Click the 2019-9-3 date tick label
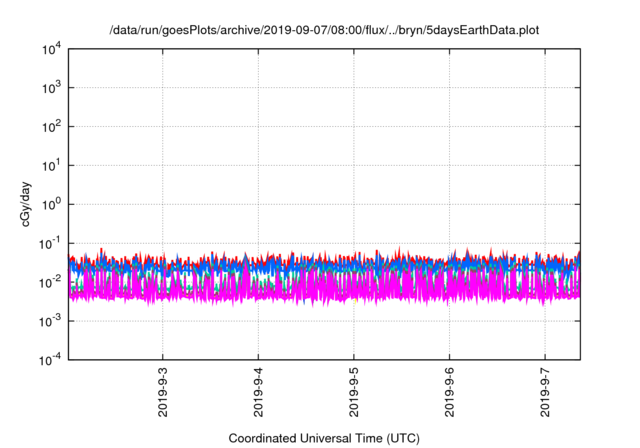640x448 pixels. click(162, 392)
